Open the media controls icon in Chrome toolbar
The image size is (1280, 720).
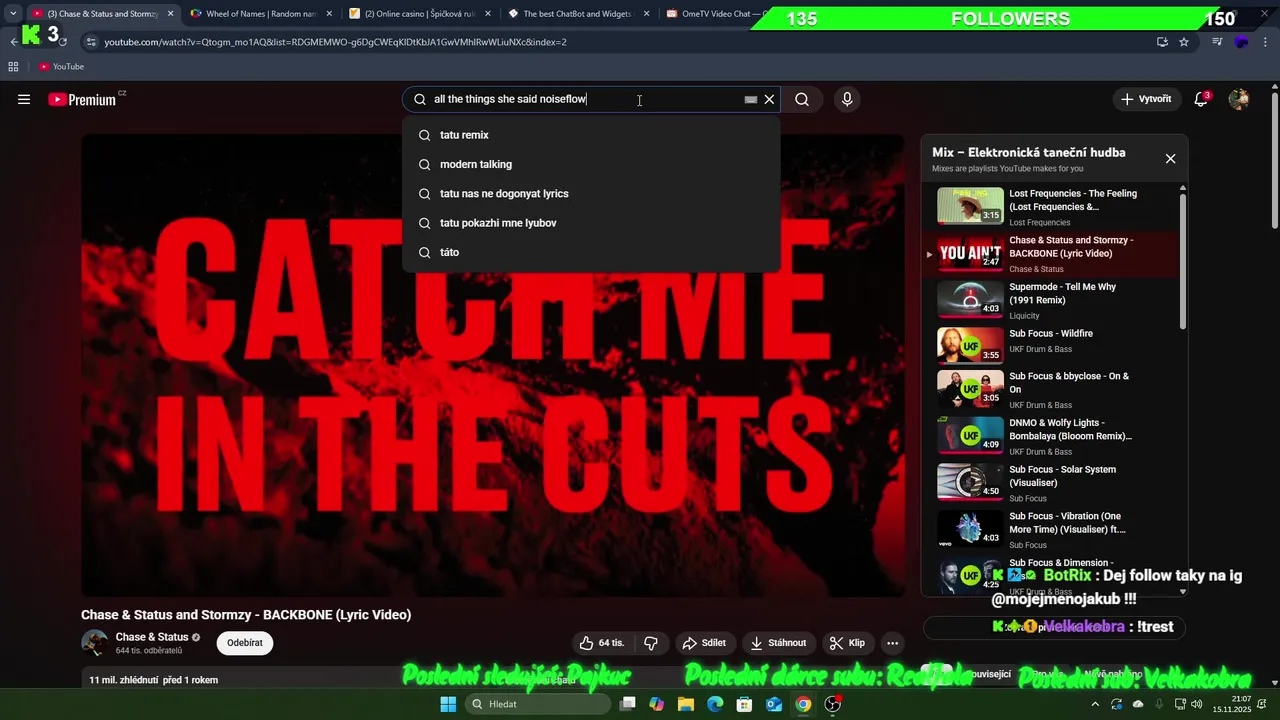coord(1217,42)
